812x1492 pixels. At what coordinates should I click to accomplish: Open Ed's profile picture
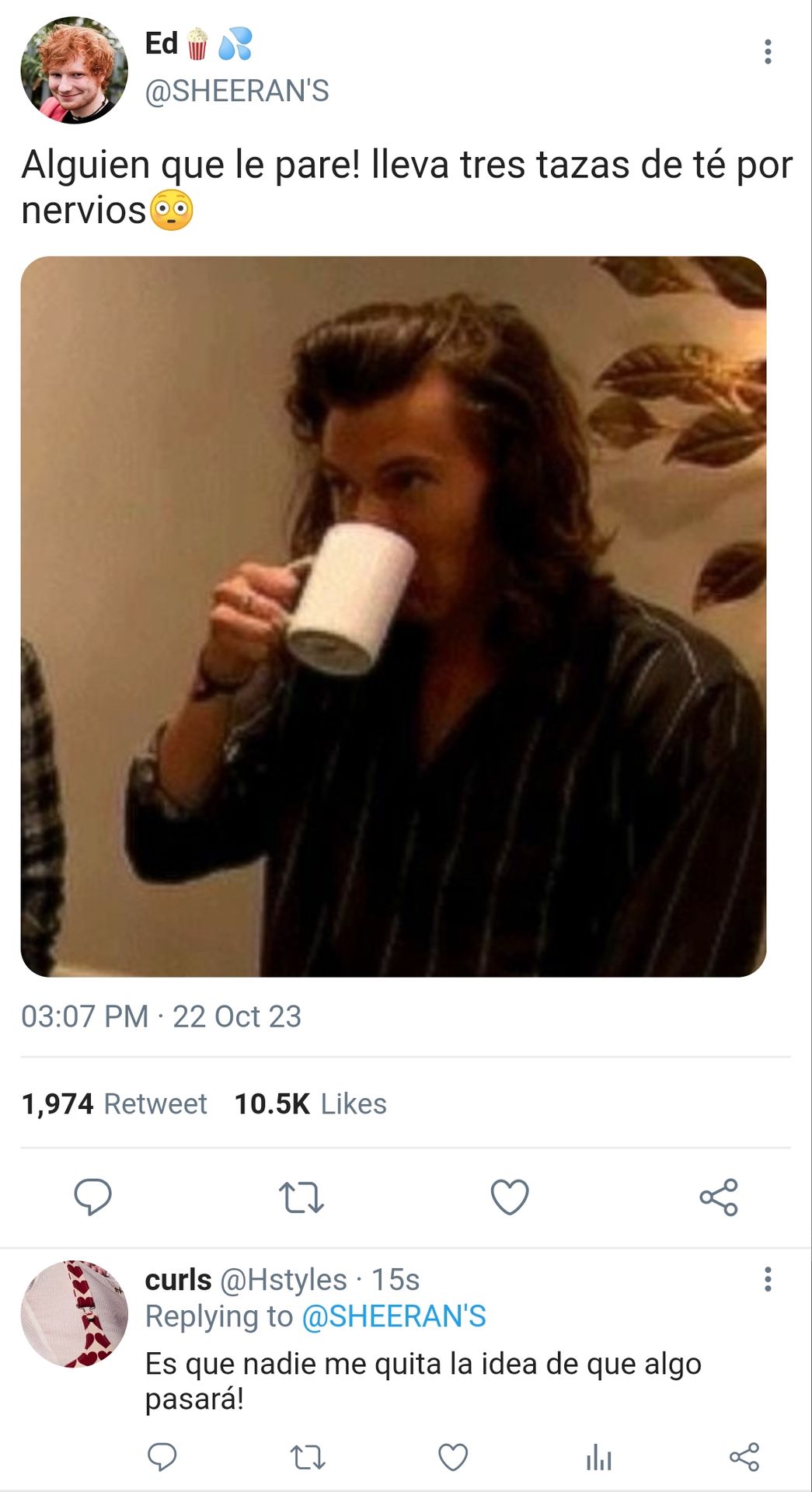pos(74,70)
